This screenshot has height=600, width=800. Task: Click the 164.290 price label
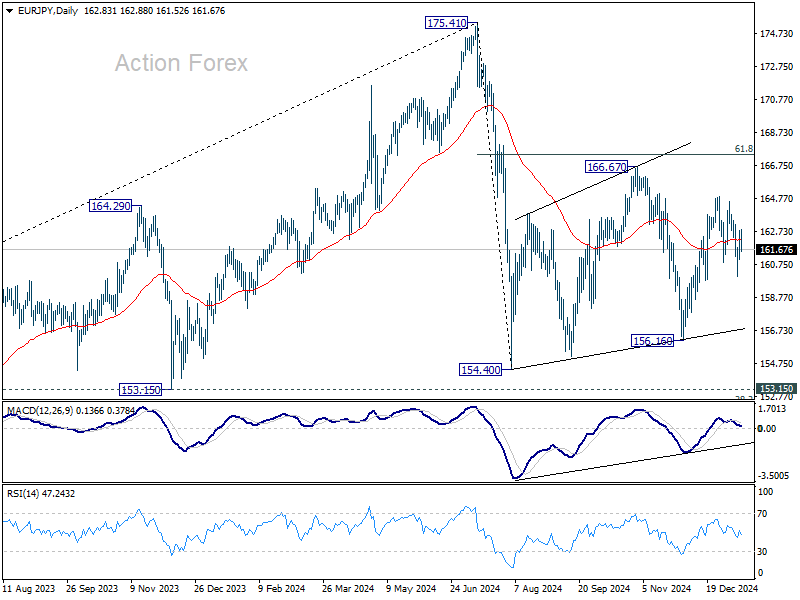click(x=112, y=205)
